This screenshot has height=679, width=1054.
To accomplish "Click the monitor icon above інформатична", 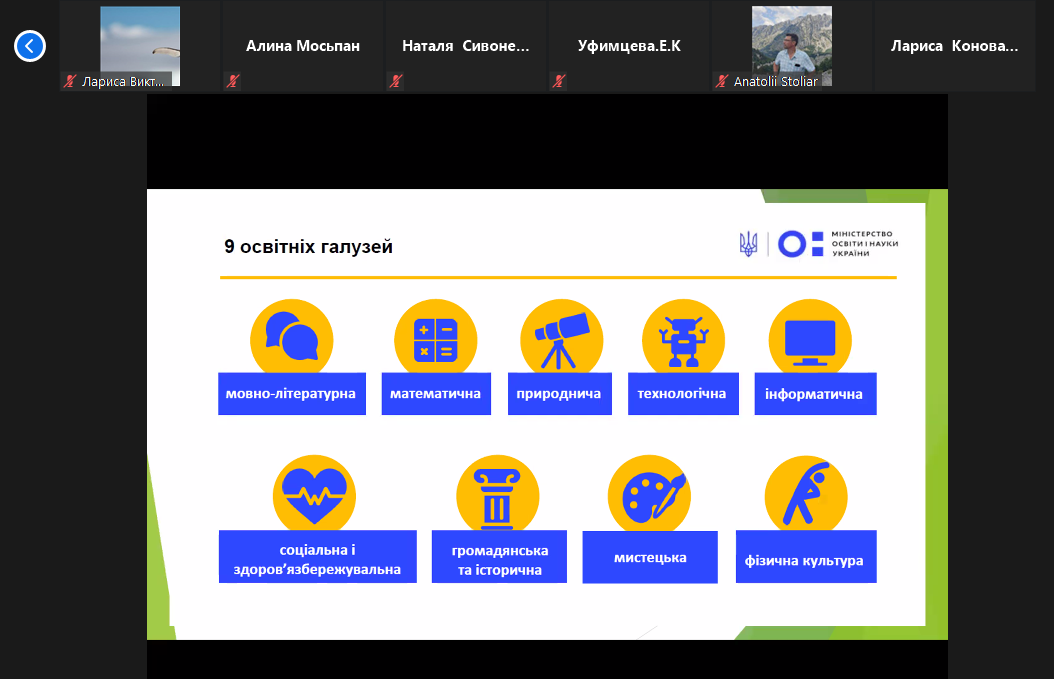I will (x=810, y=336).
